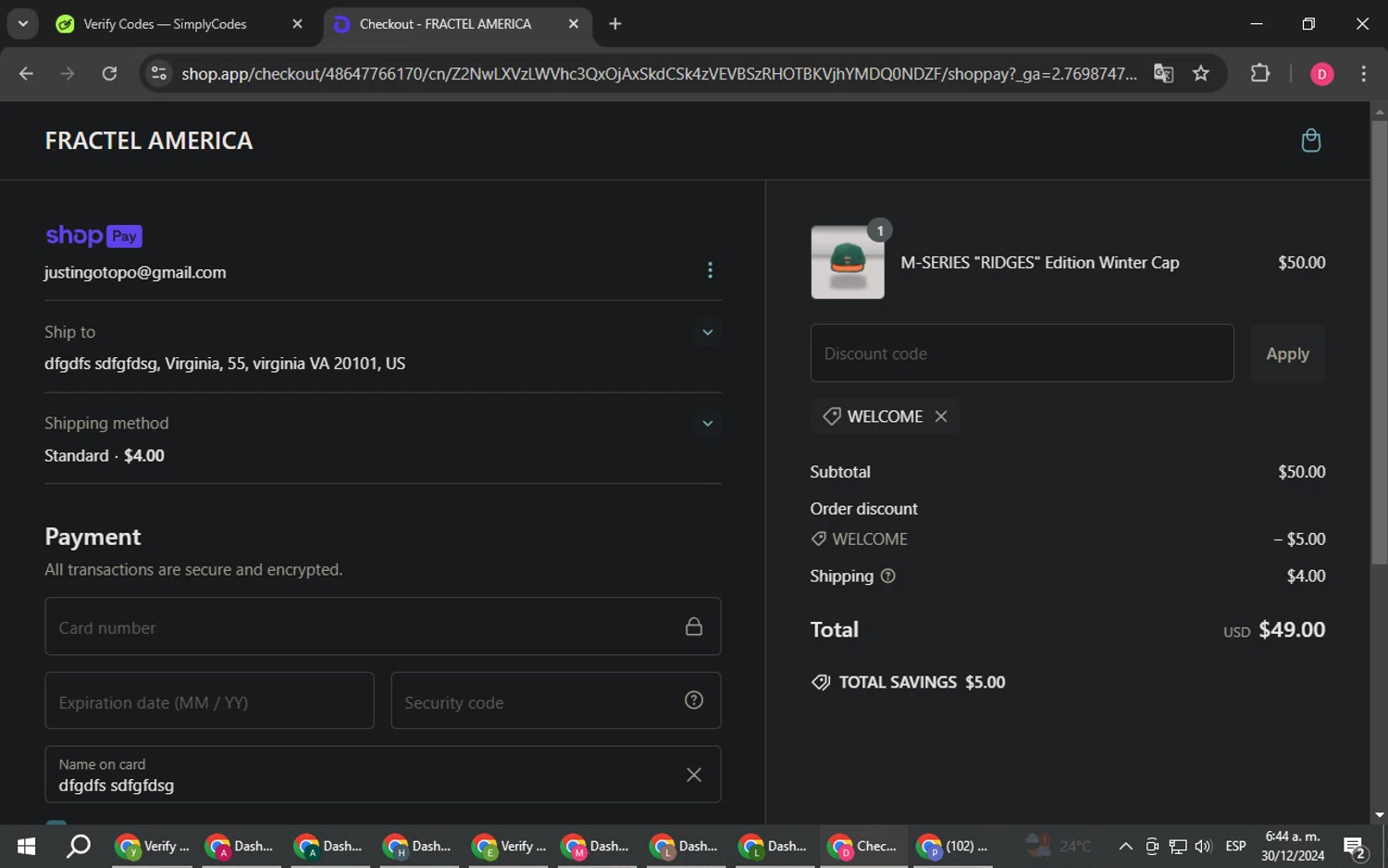Edit the Name on card field

tap(382, 775)
